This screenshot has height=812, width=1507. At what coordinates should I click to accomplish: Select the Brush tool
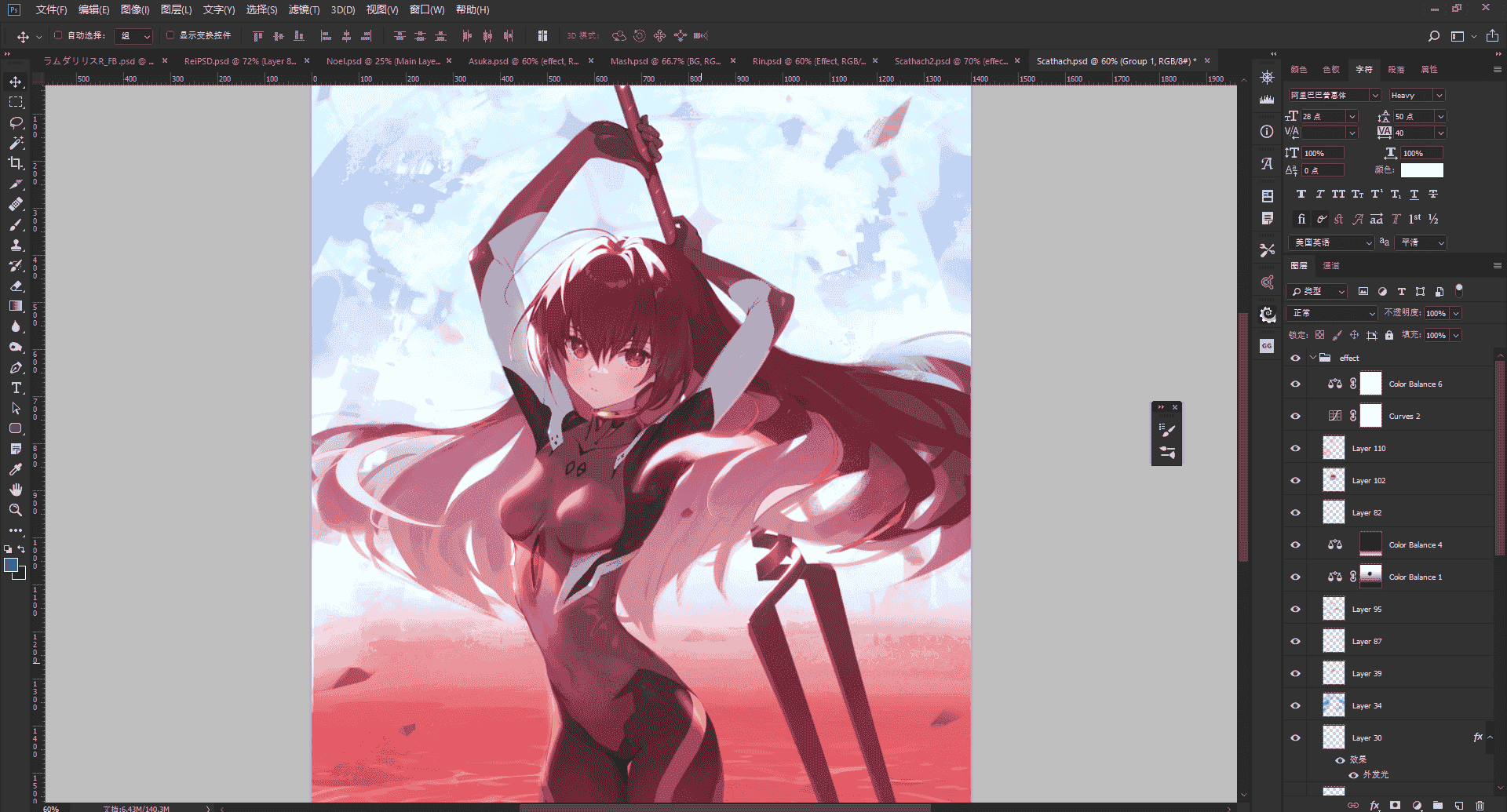[16, 224]
